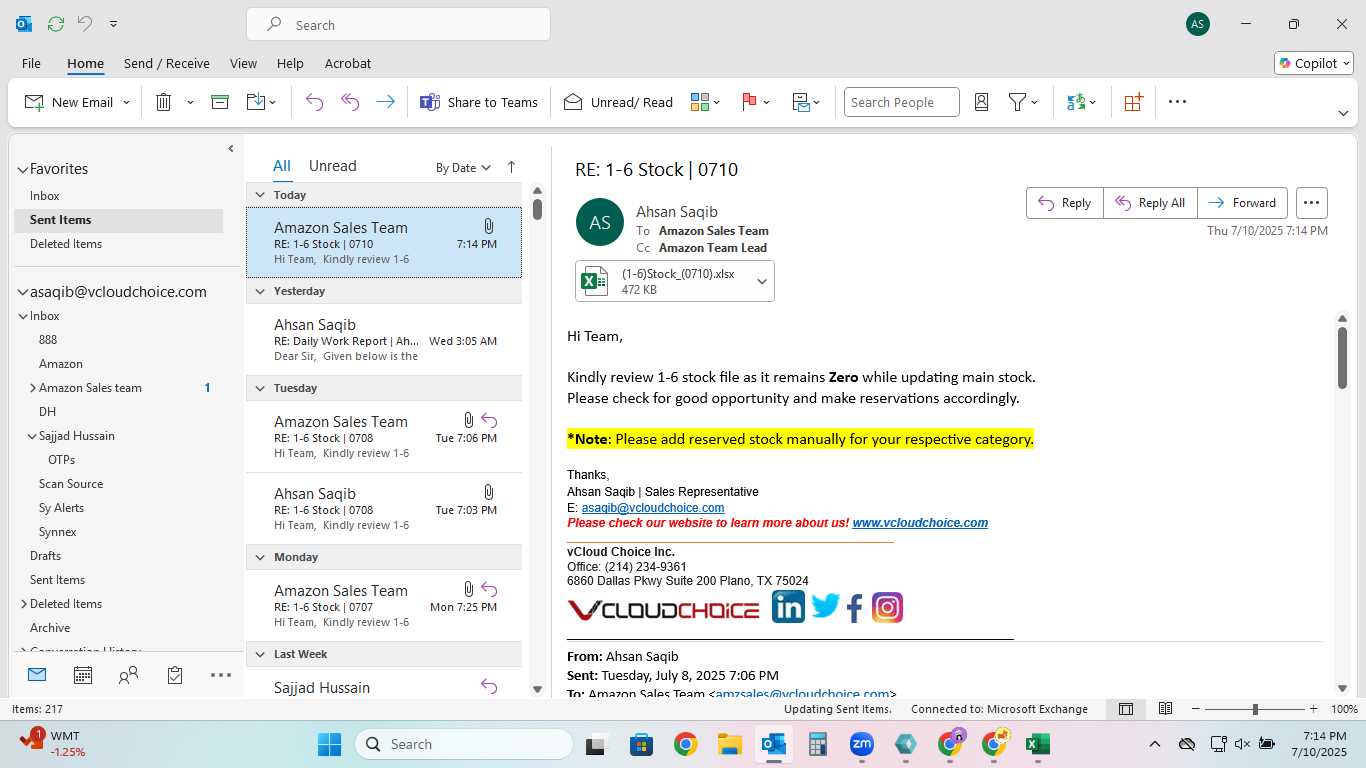Viewport: 1366px width, 768px height.
Task: Open Excel from the Windows taskbar
Action: click(1037, 744)
